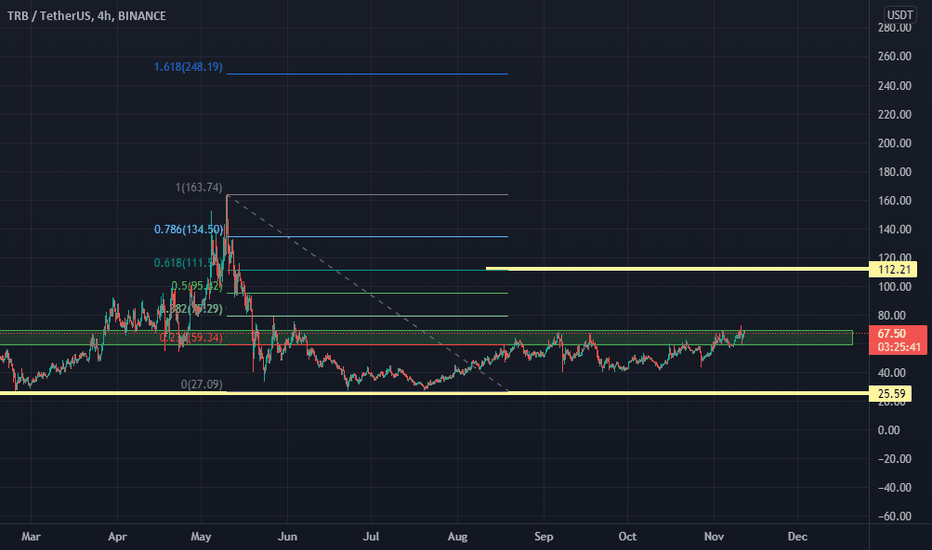Select the upper yellow horizontal line
This screenshot has height=550, width=932.
pos(677,269)
